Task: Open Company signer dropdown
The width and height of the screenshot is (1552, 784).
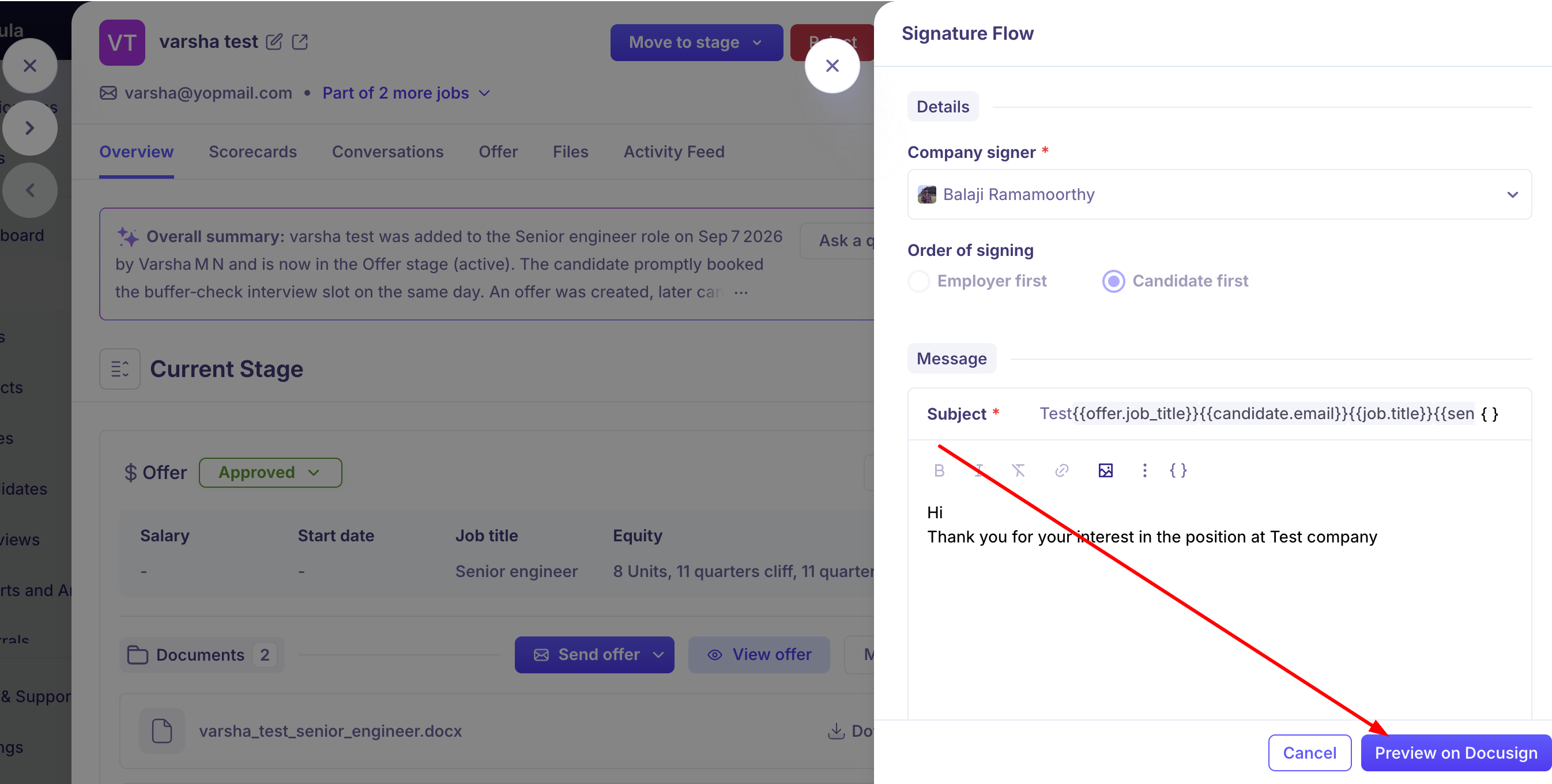Action: [1219, 195]
